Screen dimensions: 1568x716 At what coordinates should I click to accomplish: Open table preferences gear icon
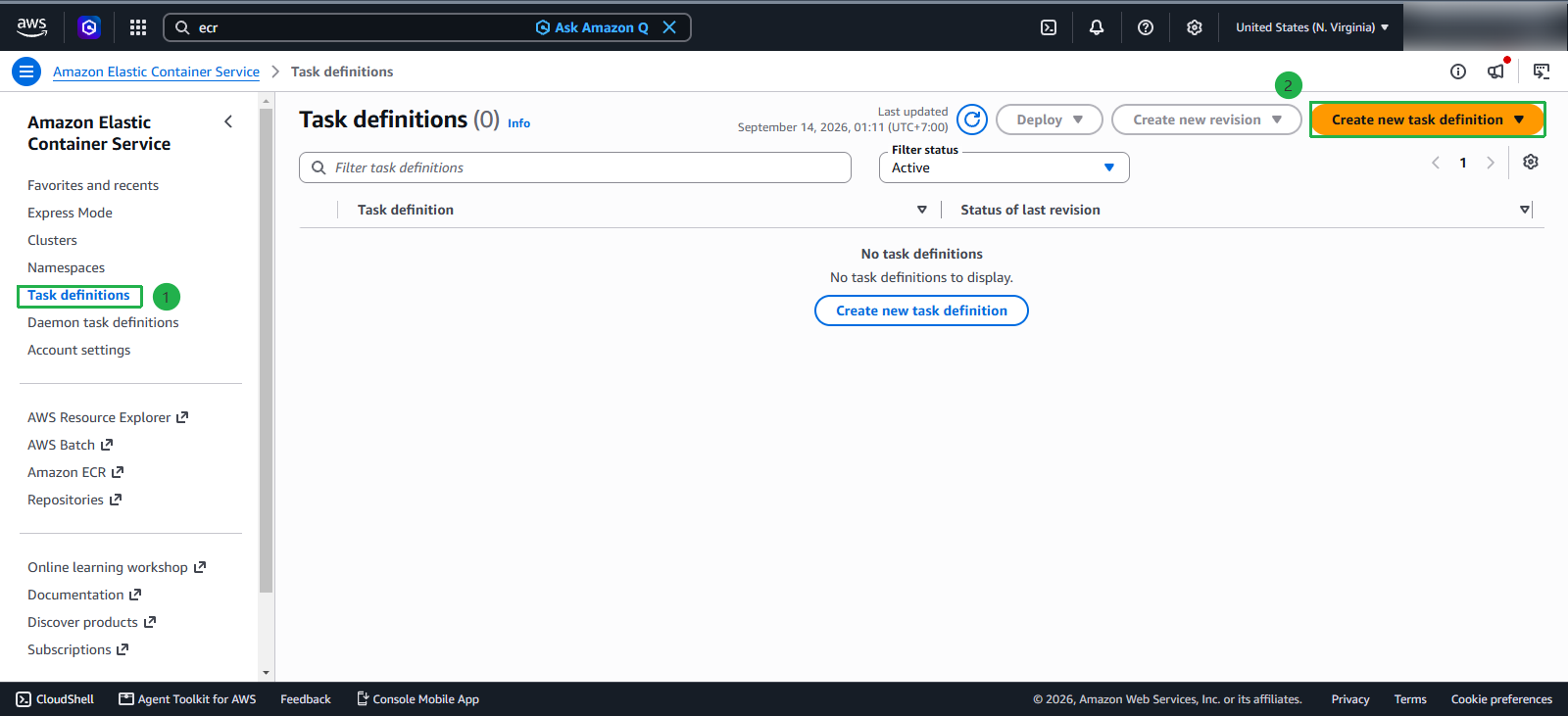(1531, 163)
